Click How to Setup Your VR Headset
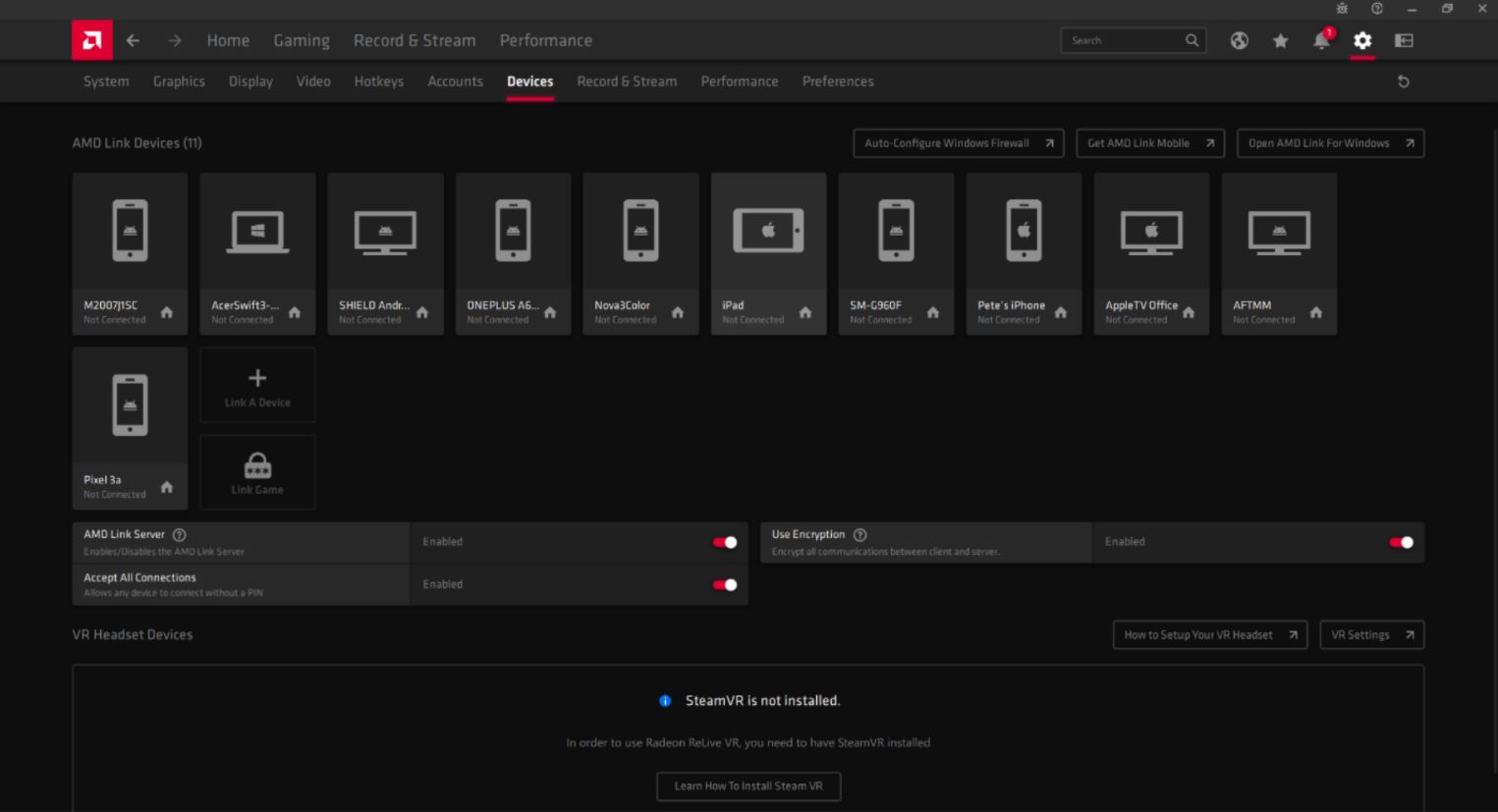This screenshot has height=812, width=1498. click(x=1210, y=635)
